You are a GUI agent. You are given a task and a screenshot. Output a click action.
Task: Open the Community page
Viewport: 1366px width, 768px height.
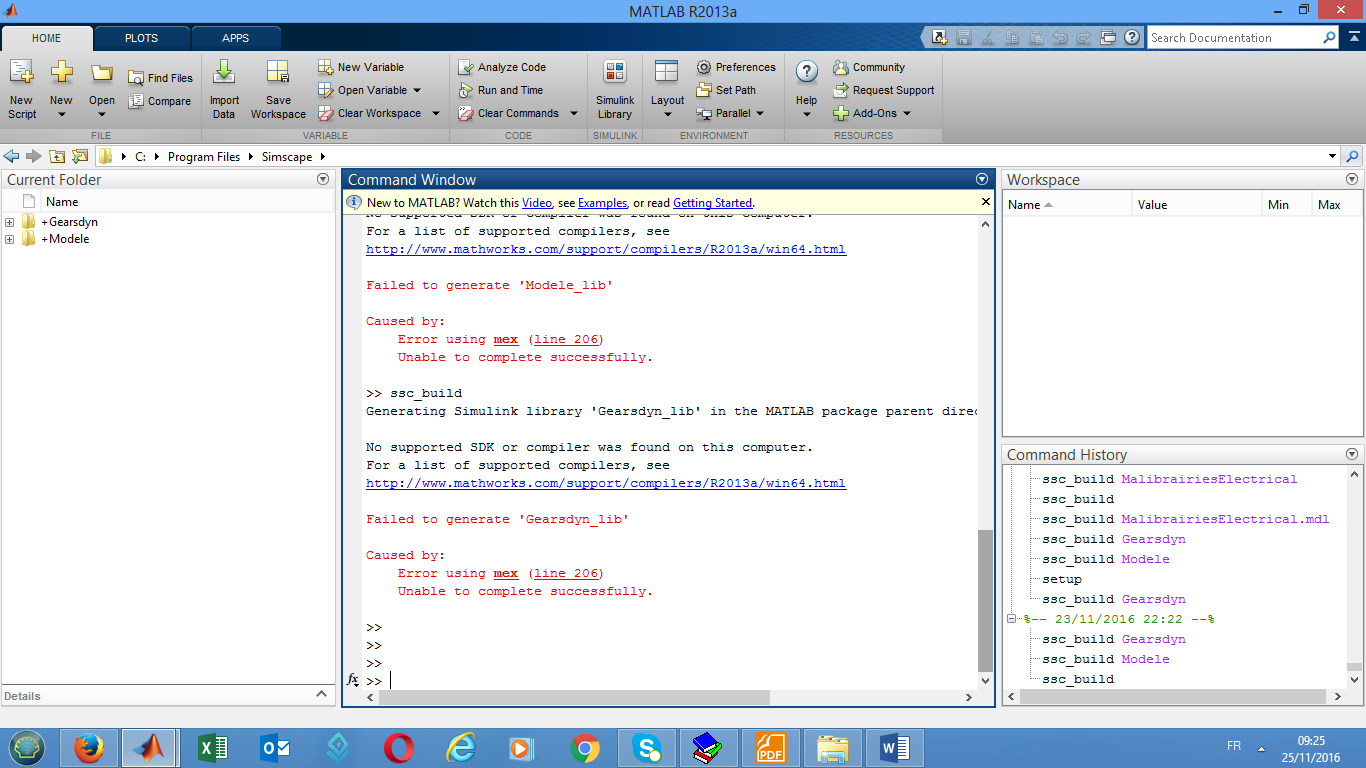(x=869, y=67)
